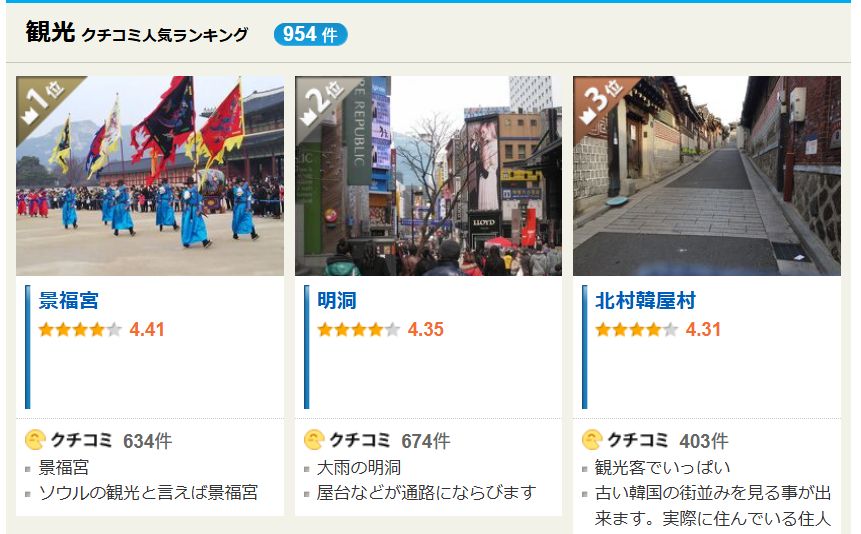The height and width of the screenshot is (534, 861).
Task: Open review 古い韓国の街並みを見る事が出来ます
Action: (713, 505)
